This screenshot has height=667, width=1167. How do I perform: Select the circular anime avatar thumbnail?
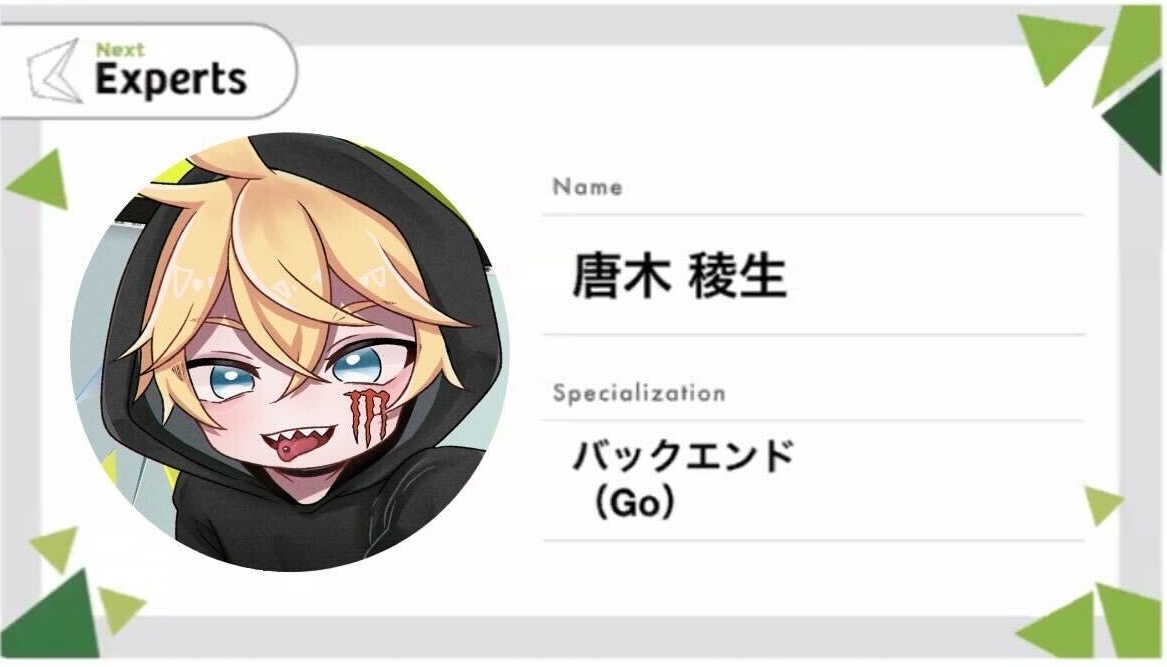point(290,352)
